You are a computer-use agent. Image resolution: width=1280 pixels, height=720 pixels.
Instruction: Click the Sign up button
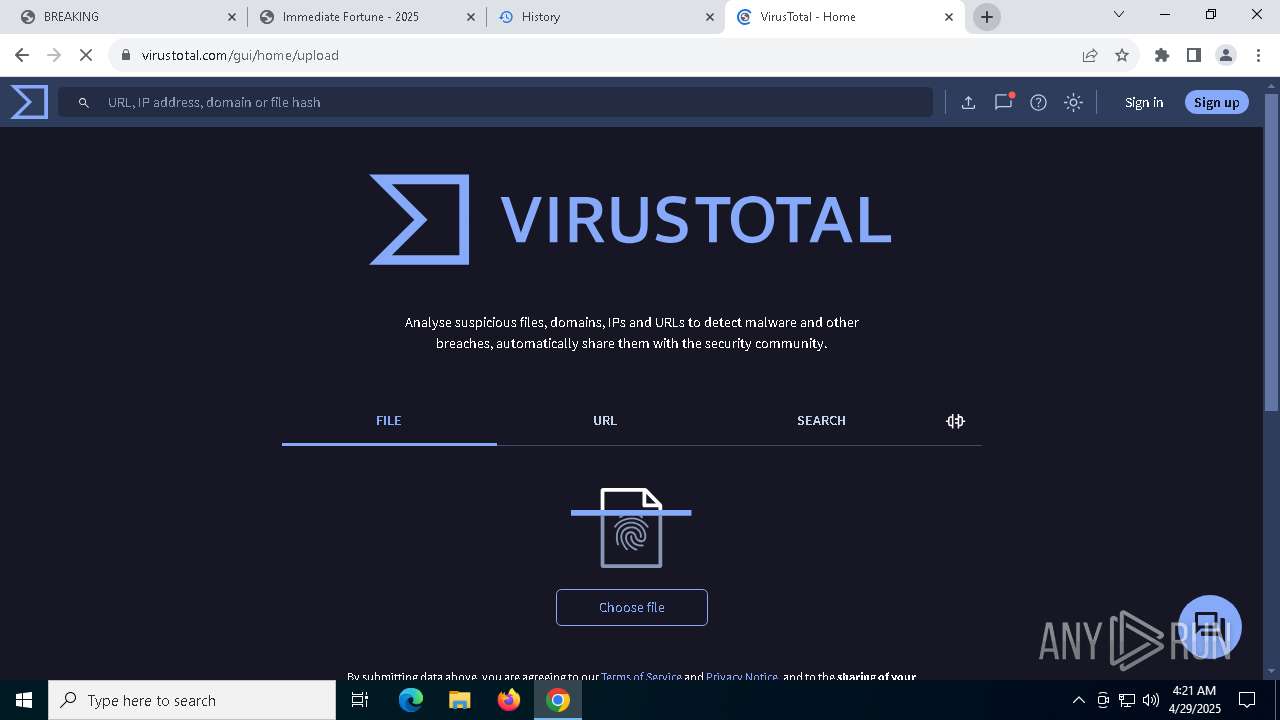(1216, 102)
